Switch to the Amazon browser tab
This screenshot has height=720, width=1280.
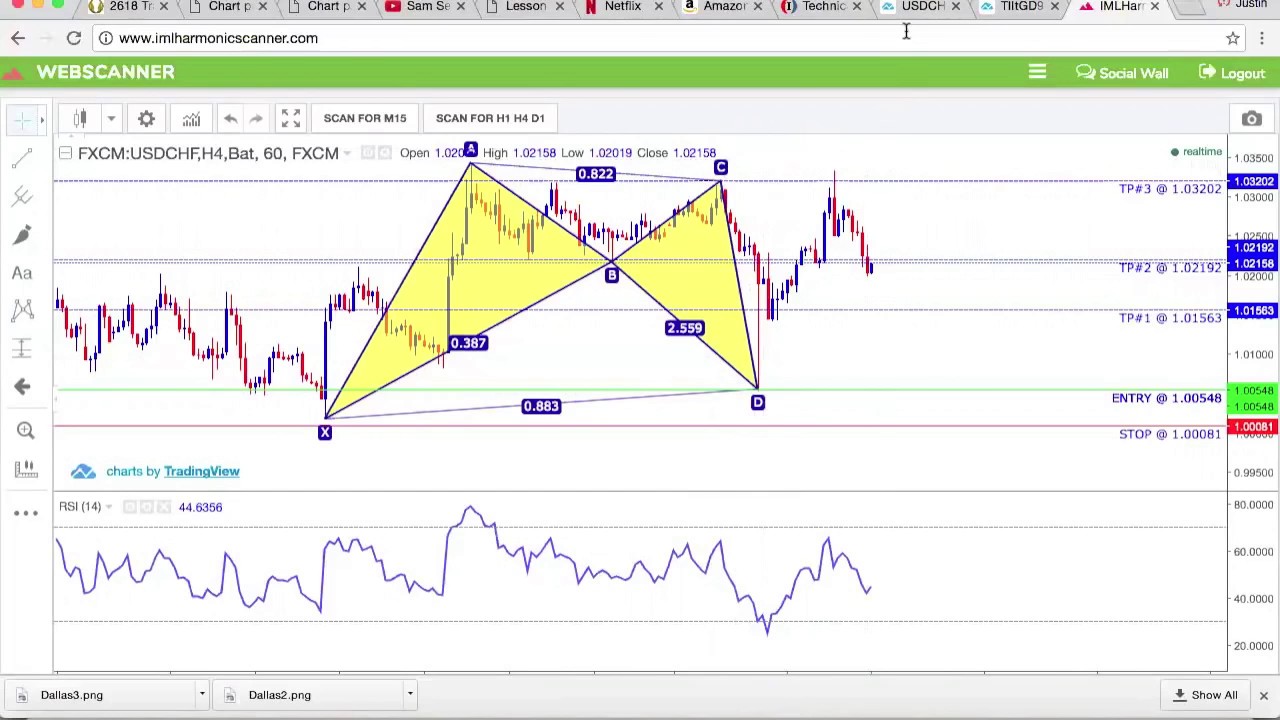tap(724, 7)
